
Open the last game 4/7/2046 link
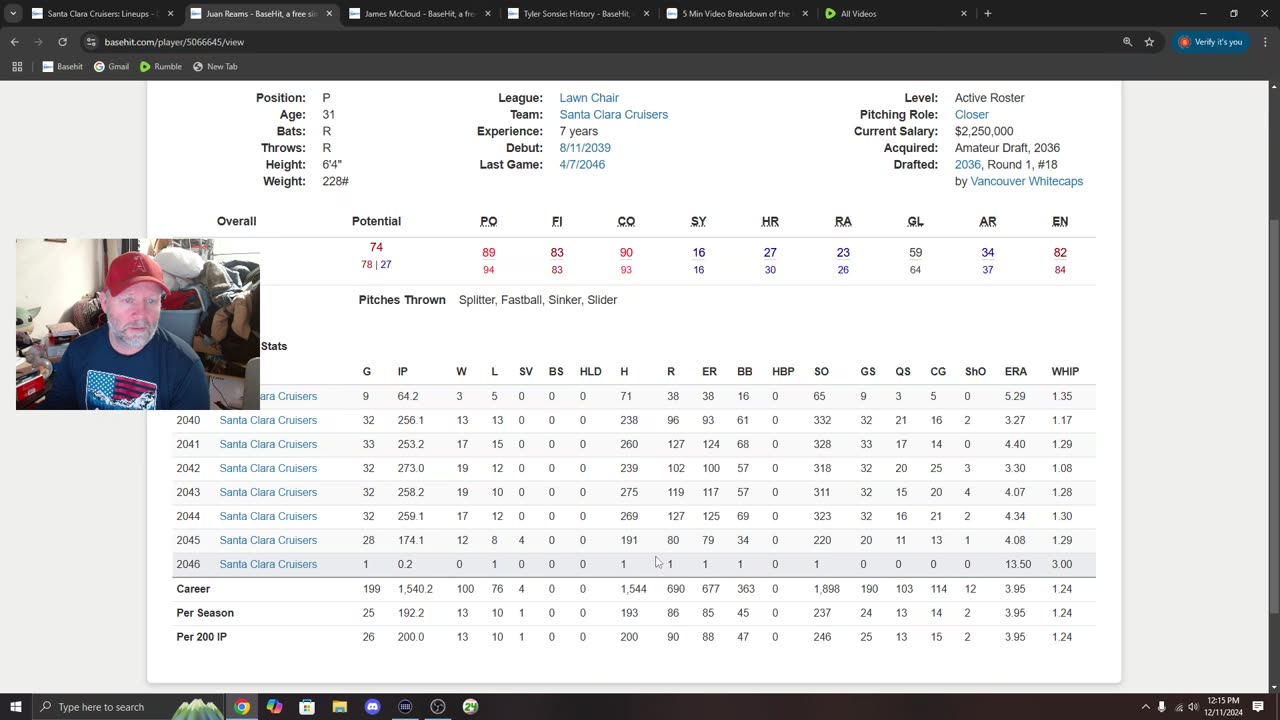582,165
